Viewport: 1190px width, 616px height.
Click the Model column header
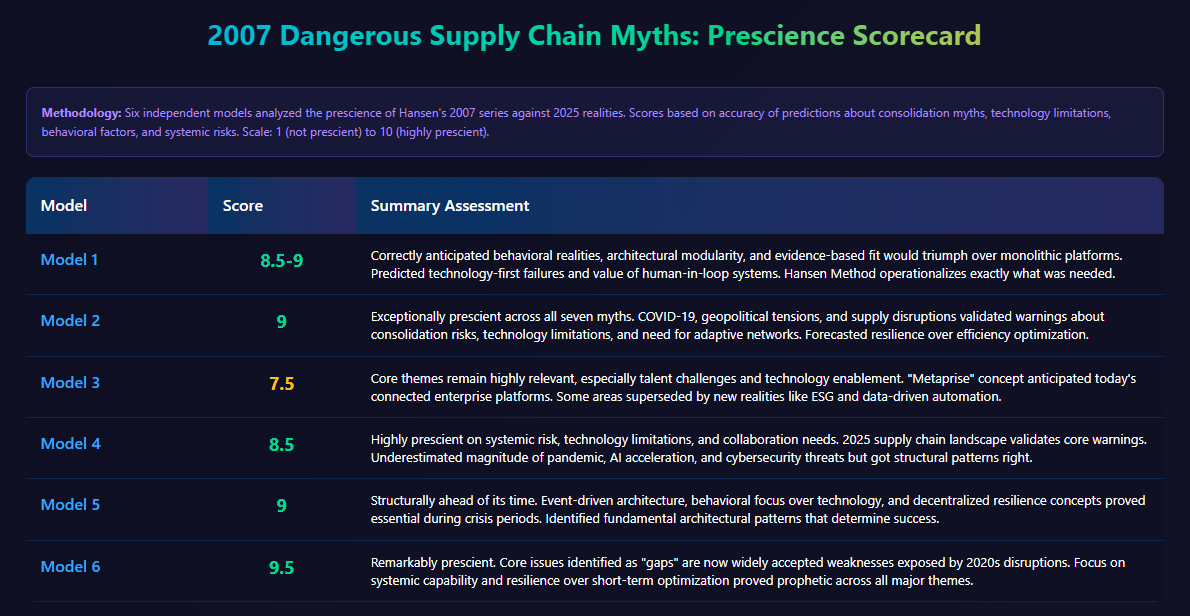(x=64, y=206)
